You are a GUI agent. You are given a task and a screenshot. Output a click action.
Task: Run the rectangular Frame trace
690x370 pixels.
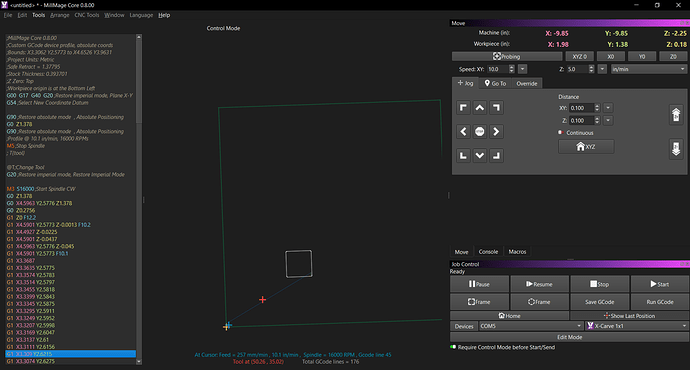point(479,302)
